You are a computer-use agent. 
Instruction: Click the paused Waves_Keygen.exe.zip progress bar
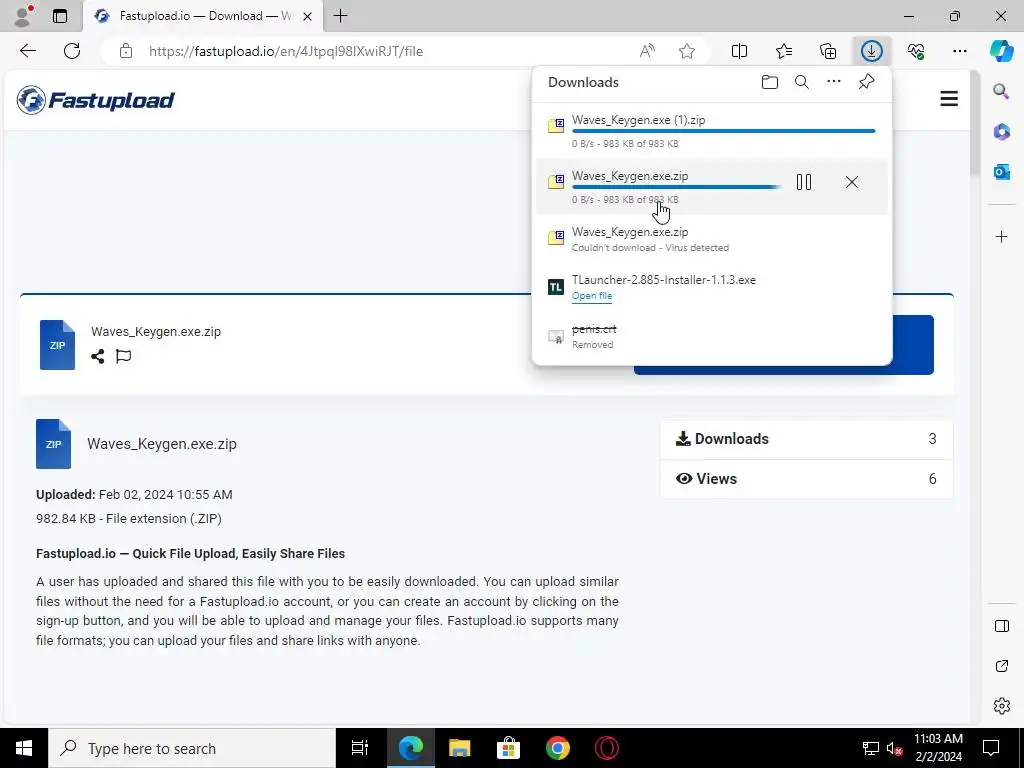[677, 187]
